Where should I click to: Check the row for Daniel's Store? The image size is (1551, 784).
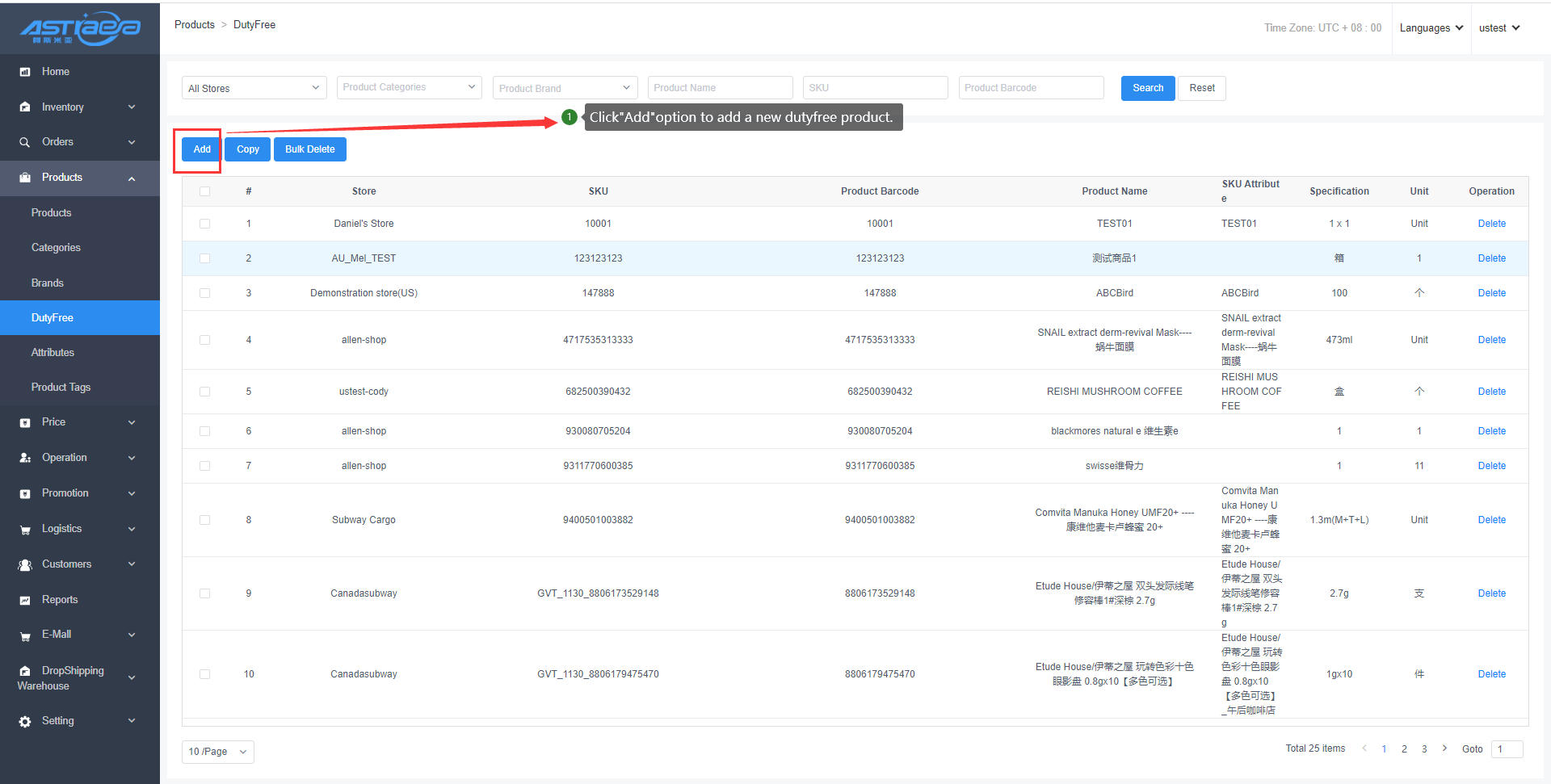pyautogui.click(x=204, y=224)
